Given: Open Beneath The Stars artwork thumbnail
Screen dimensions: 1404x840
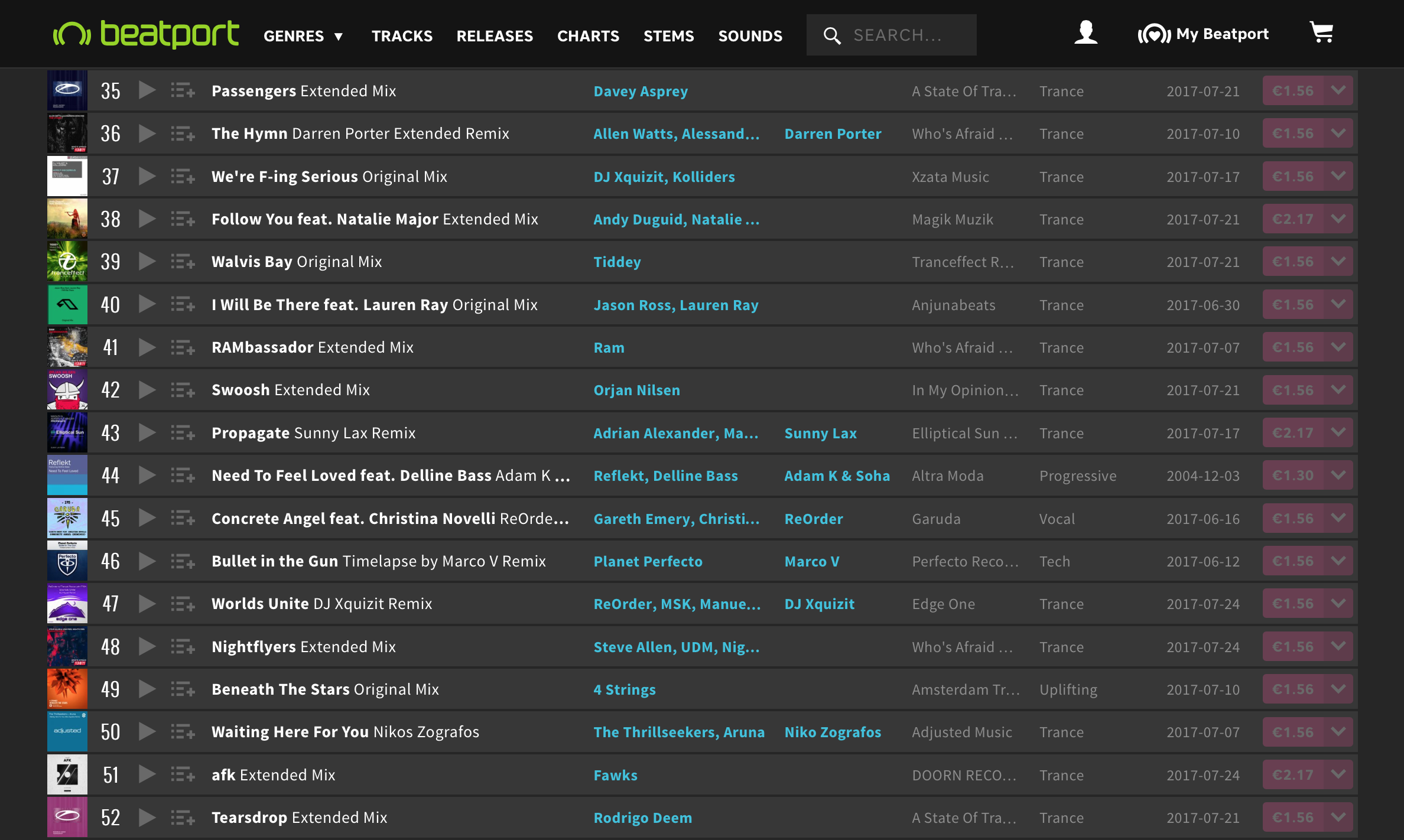Looking at the screenshot, I should pyautogui.click(x=67, y=689).
